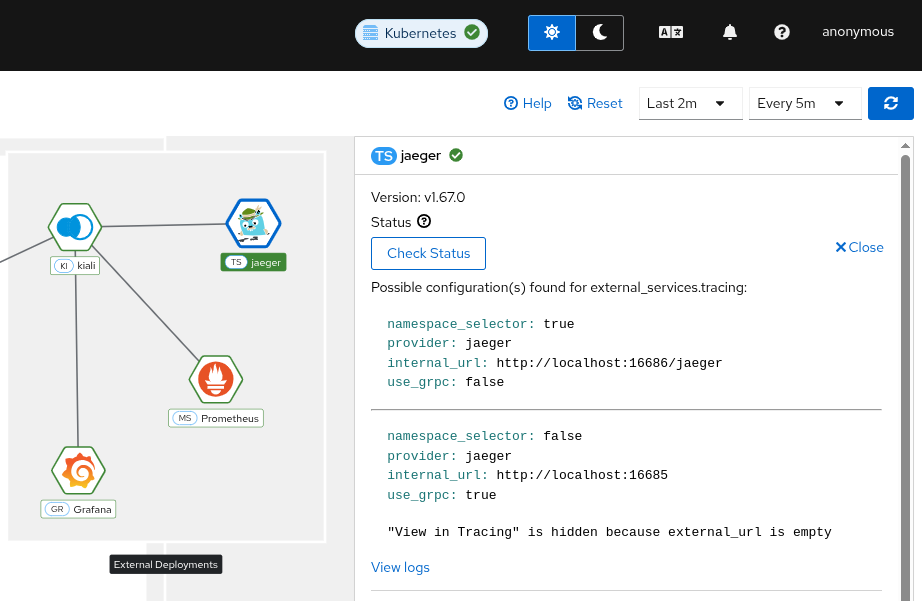Click the side panel vertical scrollbar

coord(906,376)
